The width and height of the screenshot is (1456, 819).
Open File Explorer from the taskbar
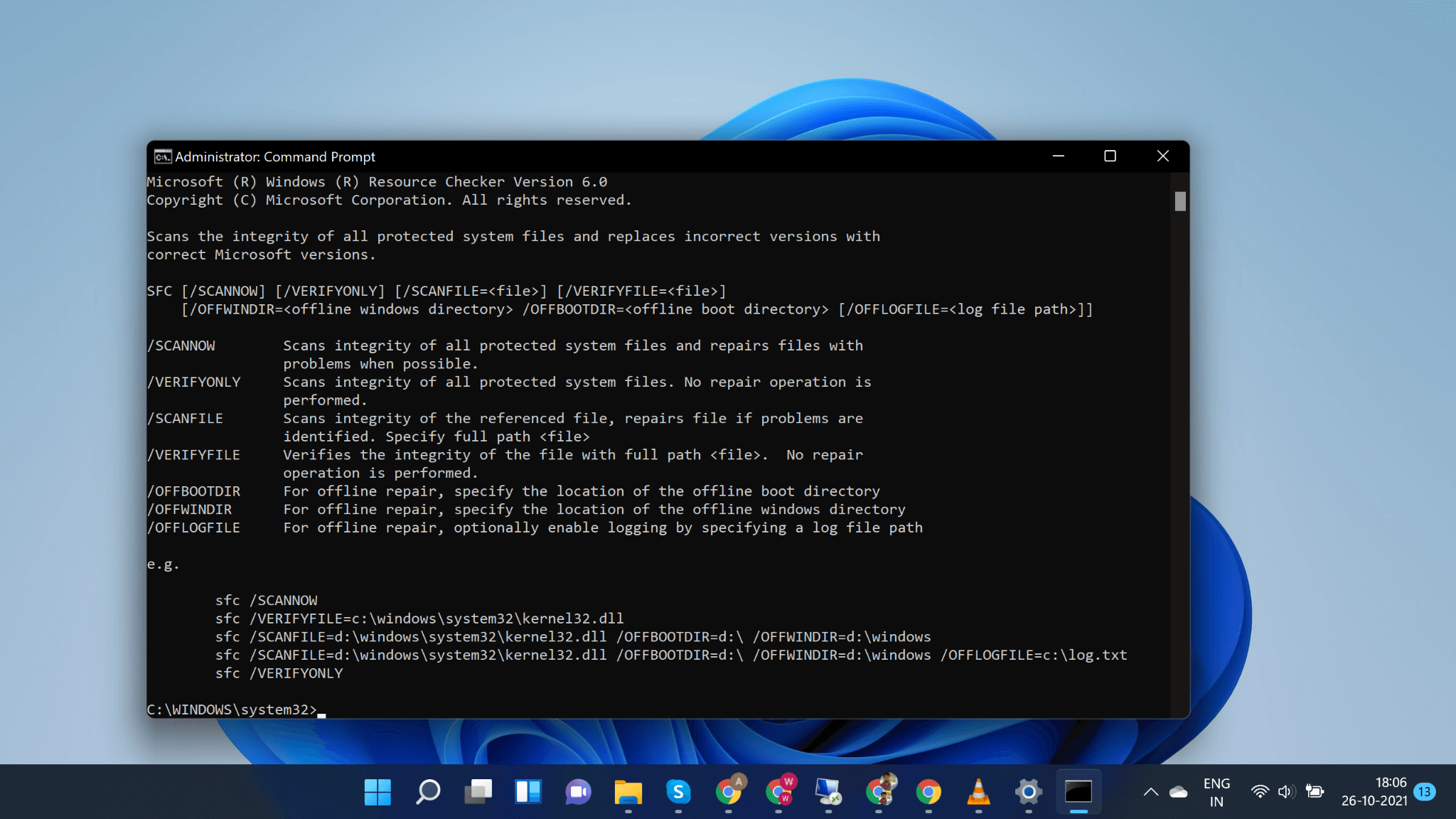coord(630,791)
